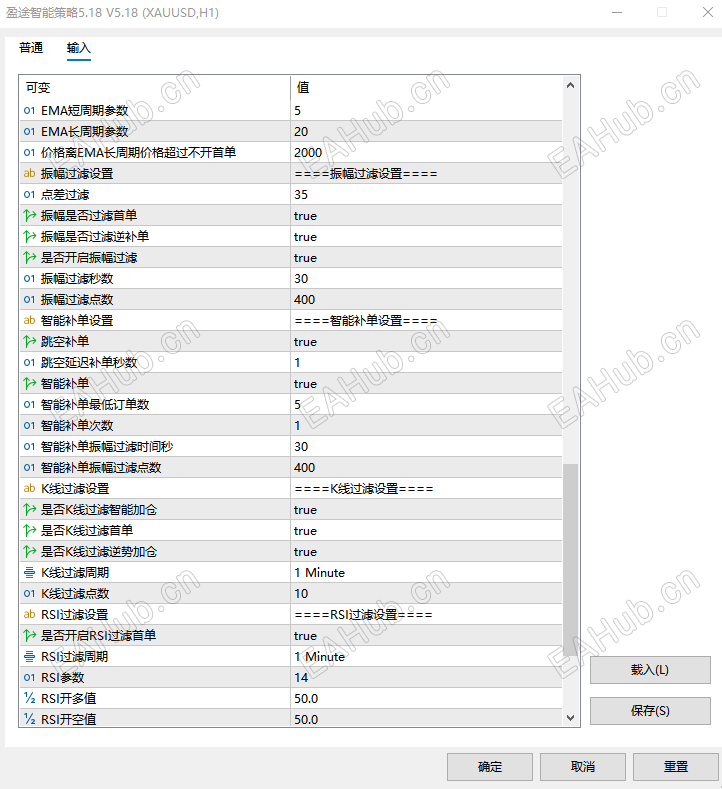
Task: Click the scrollbar up arrow
Action: (x=571, y=86)
